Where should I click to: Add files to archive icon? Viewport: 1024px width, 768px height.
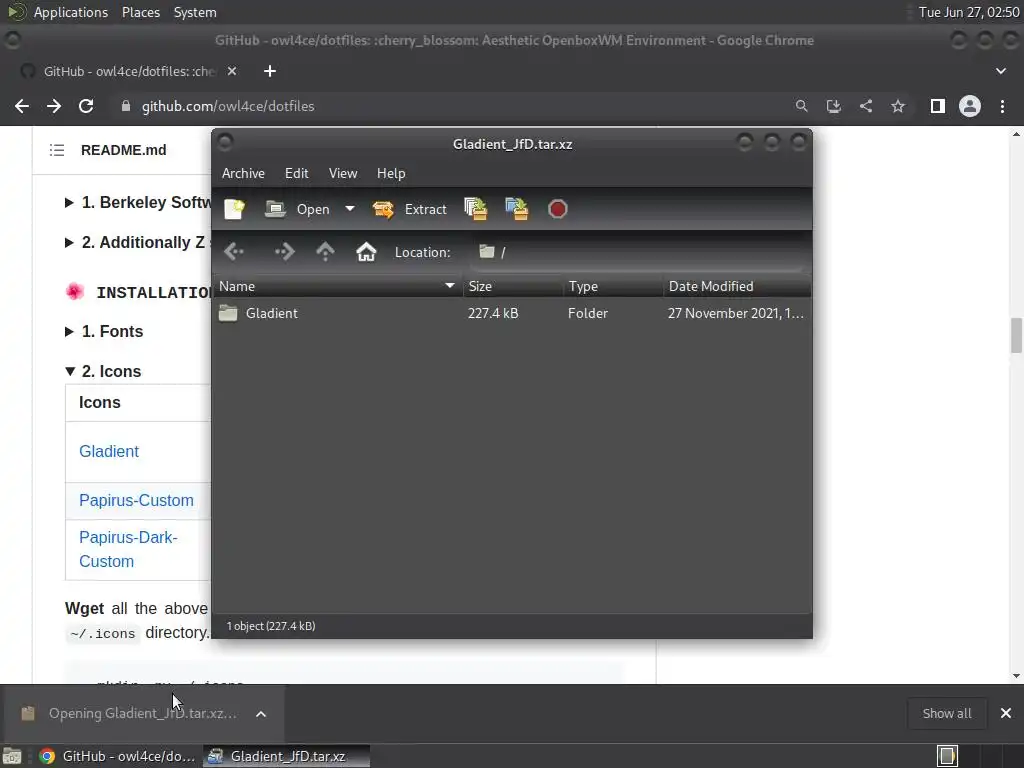pyautogui.click(x=475, y=209)
